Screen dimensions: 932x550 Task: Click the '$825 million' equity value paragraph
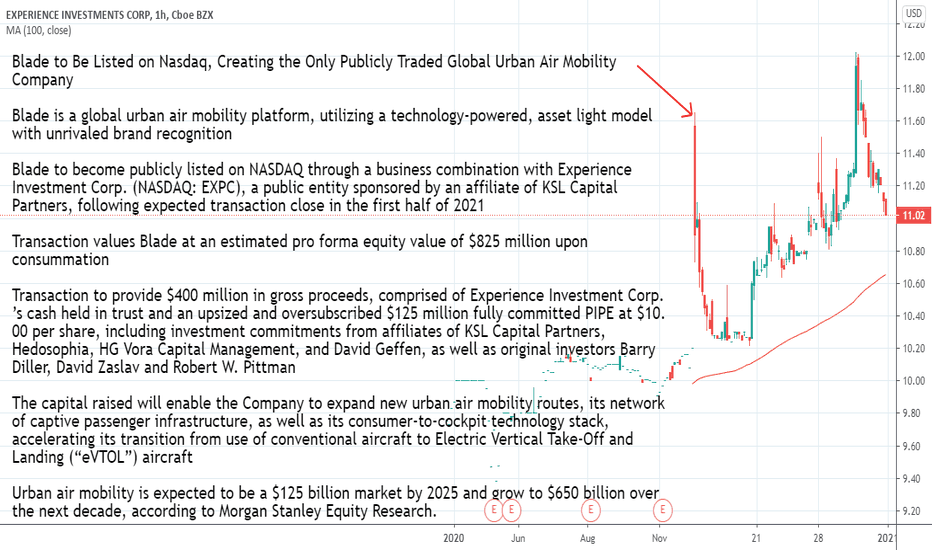pyautogui.click(x=300, y=250)
